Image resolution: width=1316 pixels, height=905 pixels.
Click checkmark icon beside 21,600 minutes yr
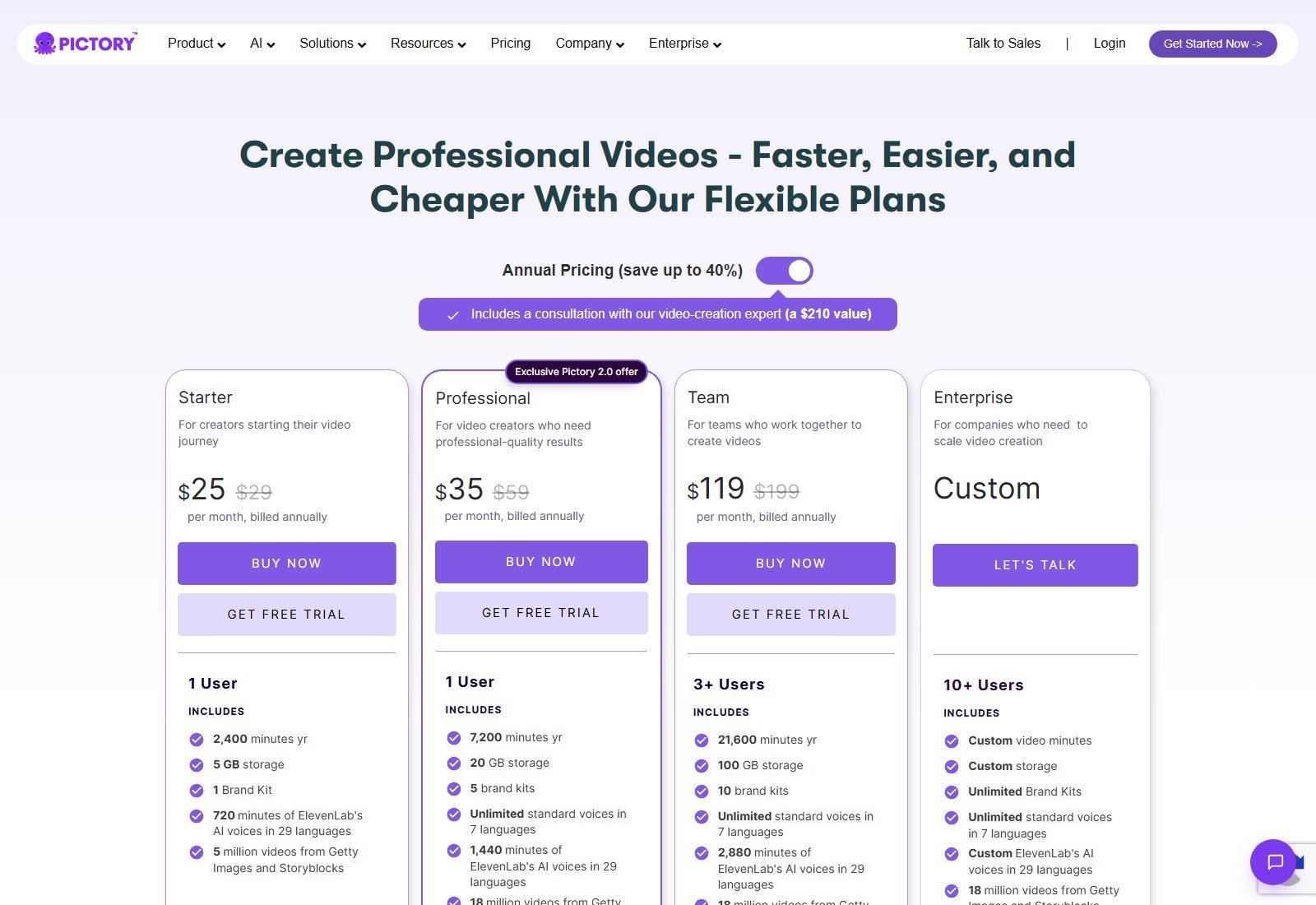tap(702, 740)
